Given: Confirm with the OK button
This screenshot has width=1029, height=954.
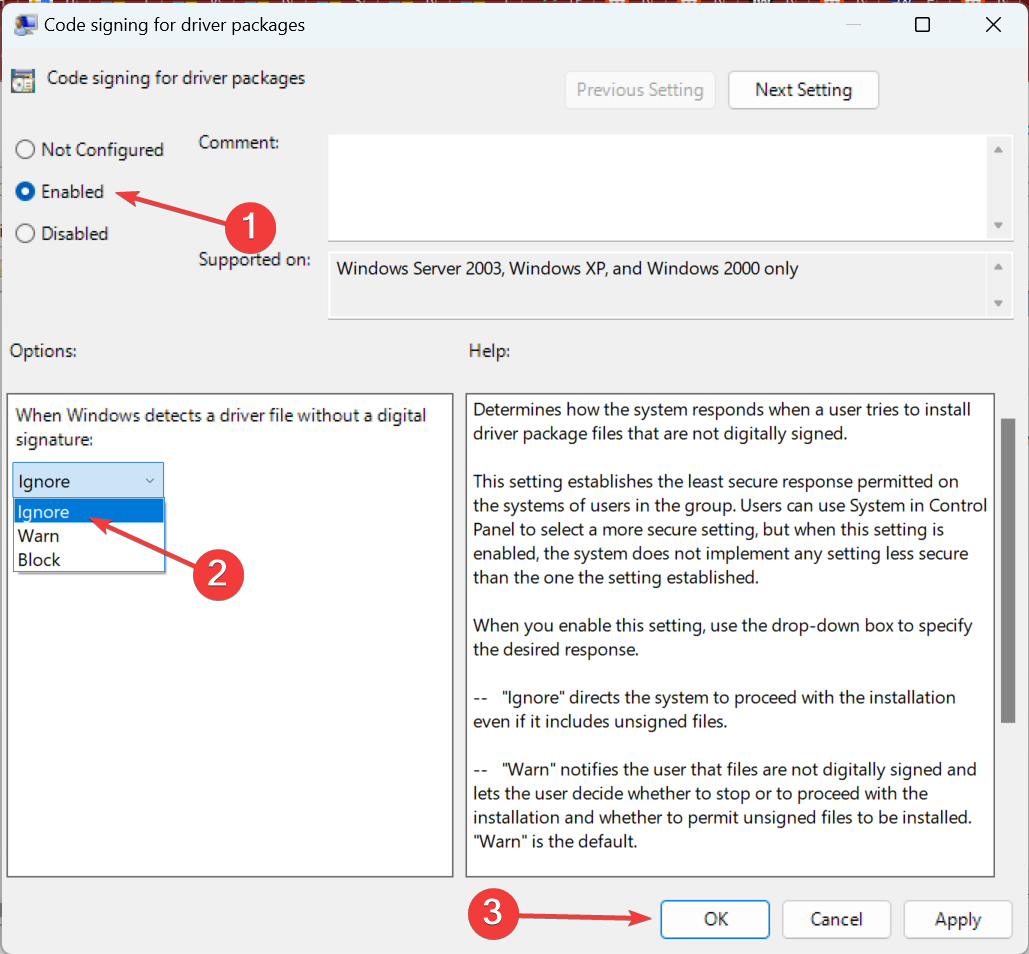Looking at the screenshot, I should click(715, 919).
